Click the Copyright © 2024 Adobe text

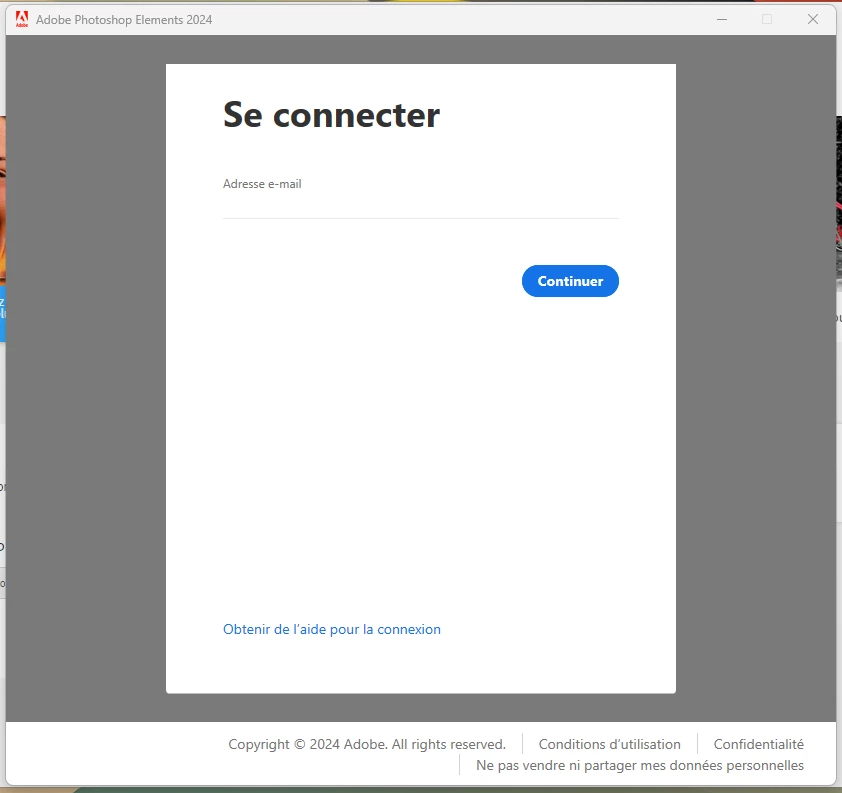(x=367, y=744)
